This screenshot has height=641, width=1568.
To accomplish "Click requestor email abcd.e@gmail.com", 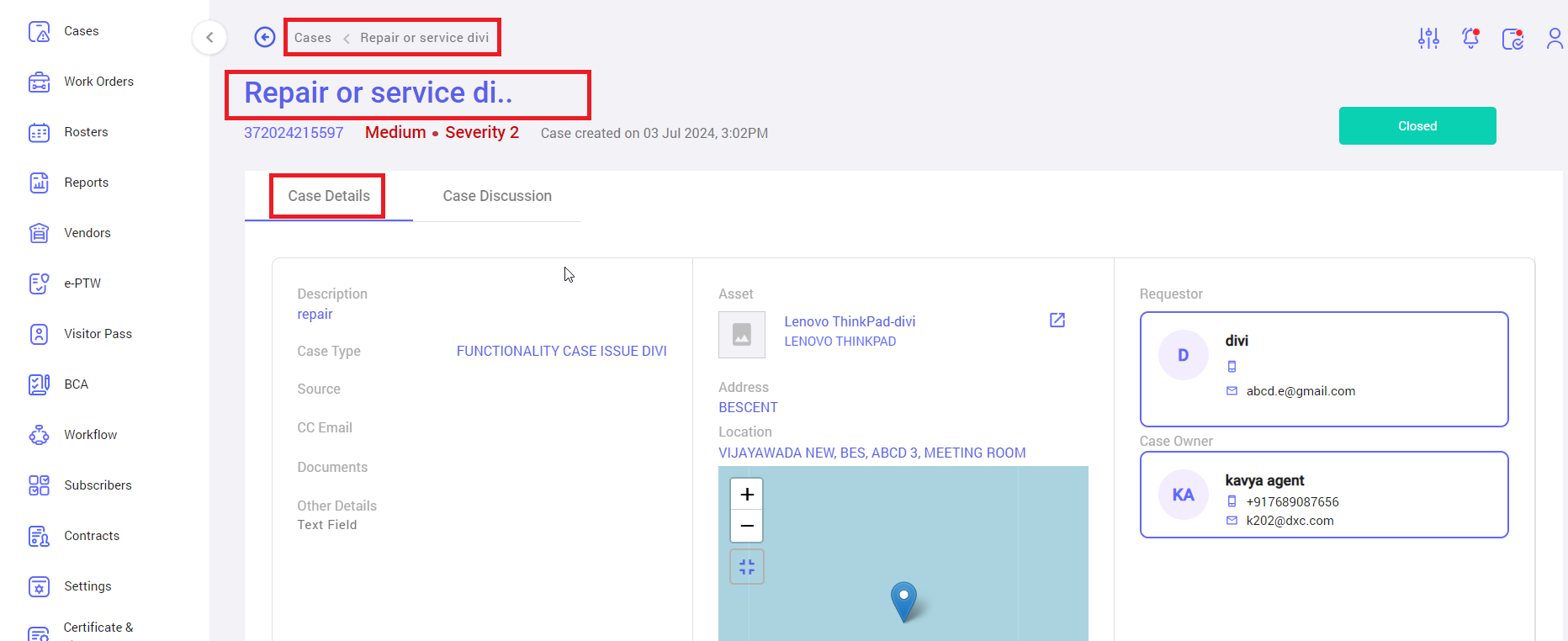I will 1300,391.
